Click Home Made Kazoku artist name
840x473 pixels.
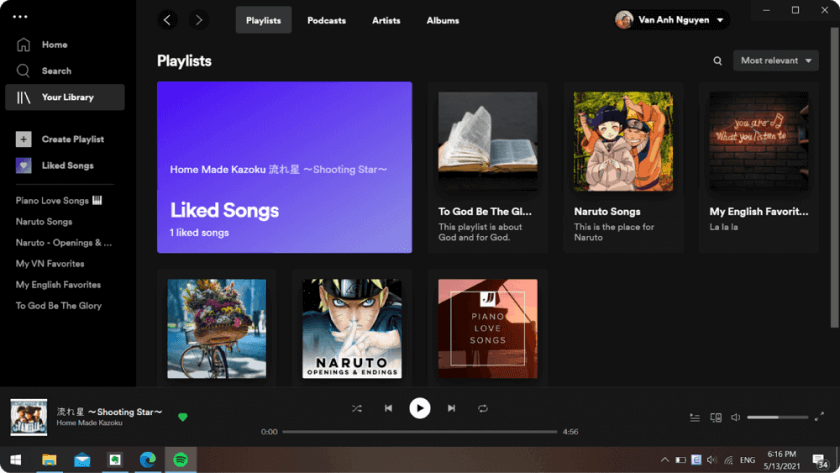tap(89, 423)
